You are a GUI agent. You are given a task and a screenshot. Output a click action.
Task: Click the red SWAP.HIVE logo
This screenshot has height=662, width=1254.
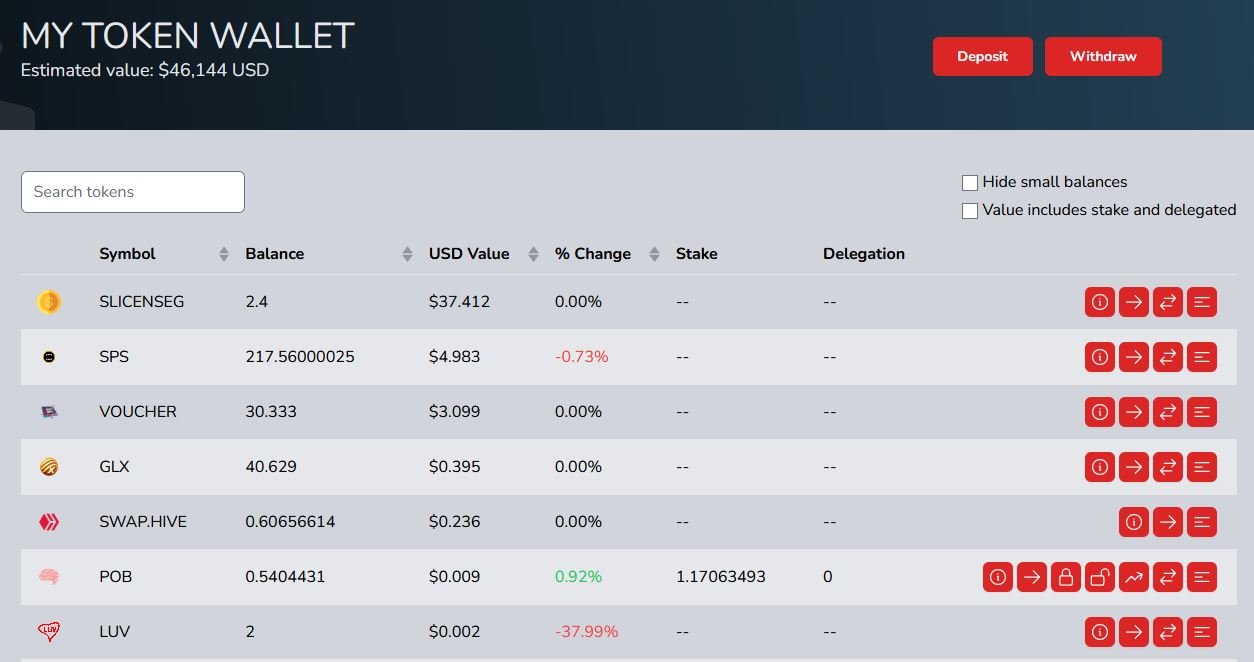pos(49,522)
